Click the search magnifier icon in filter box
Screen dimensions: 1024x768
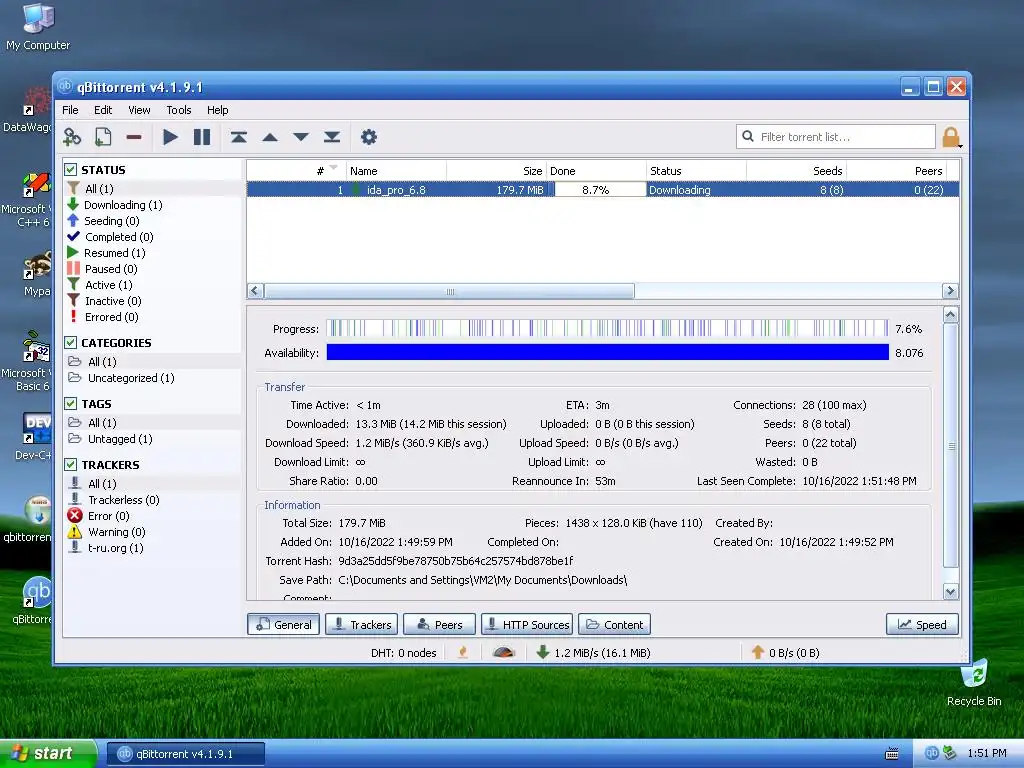[748, 136]
